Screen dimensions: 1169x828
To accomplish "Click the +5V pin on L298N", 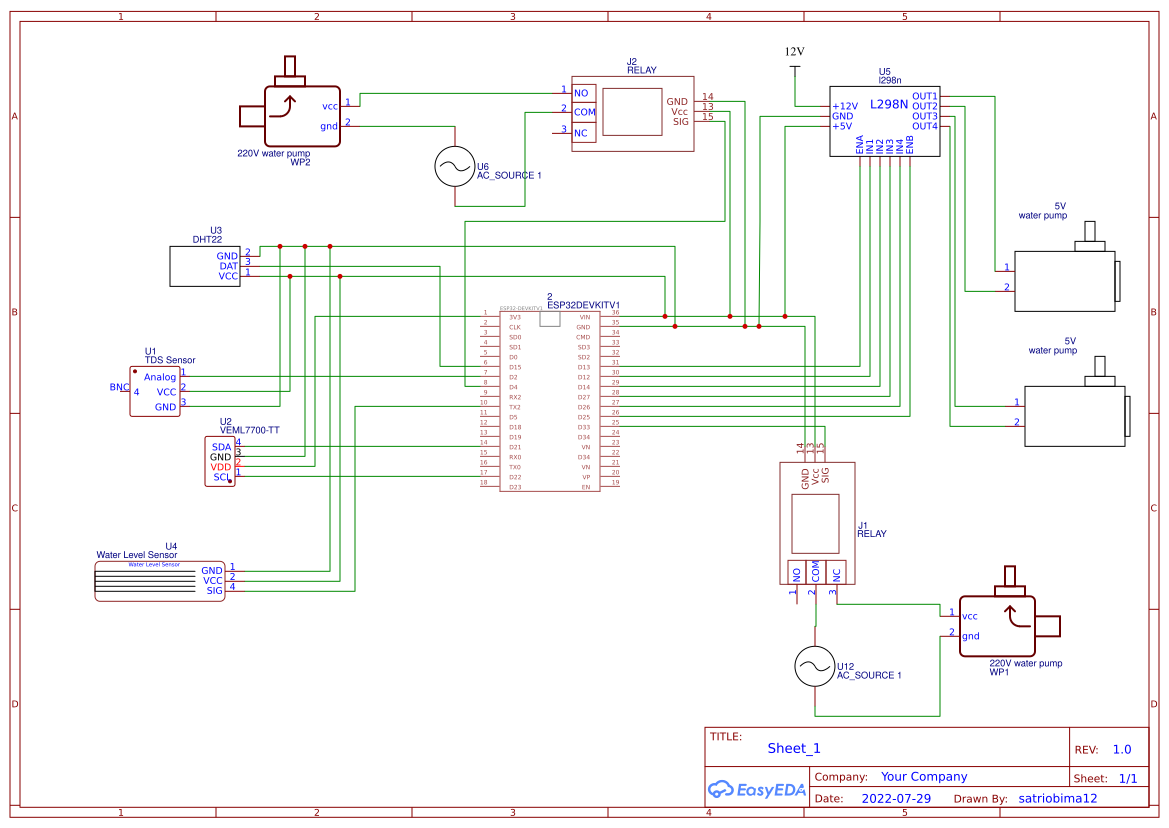I will (842, 126).
